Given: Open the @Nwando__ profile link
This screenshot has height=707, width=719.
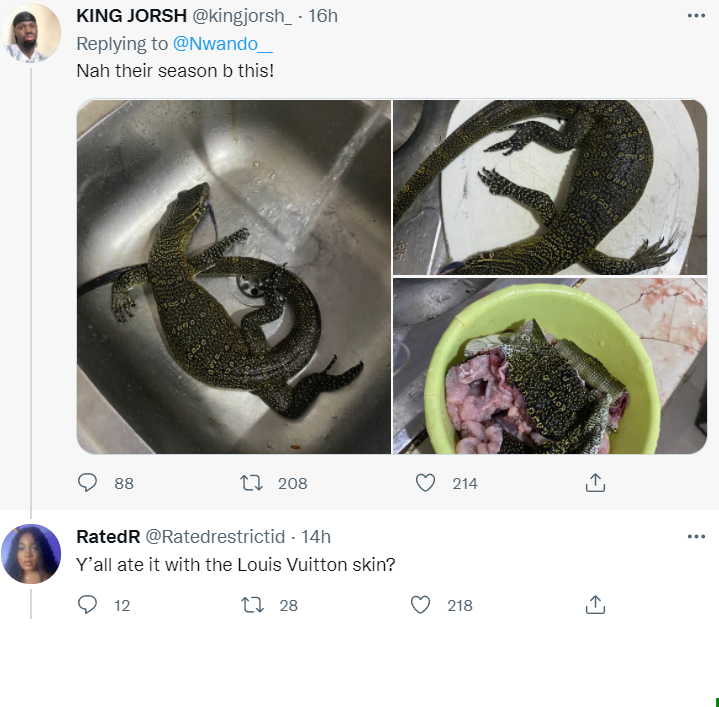Looking at the screenshot, I should 222,44.
